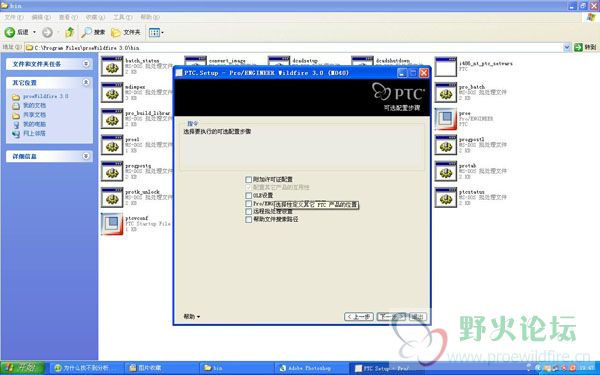Switch to Adobe Photoshop on the taskbar

pyautogui.click(x=311, y=368)
